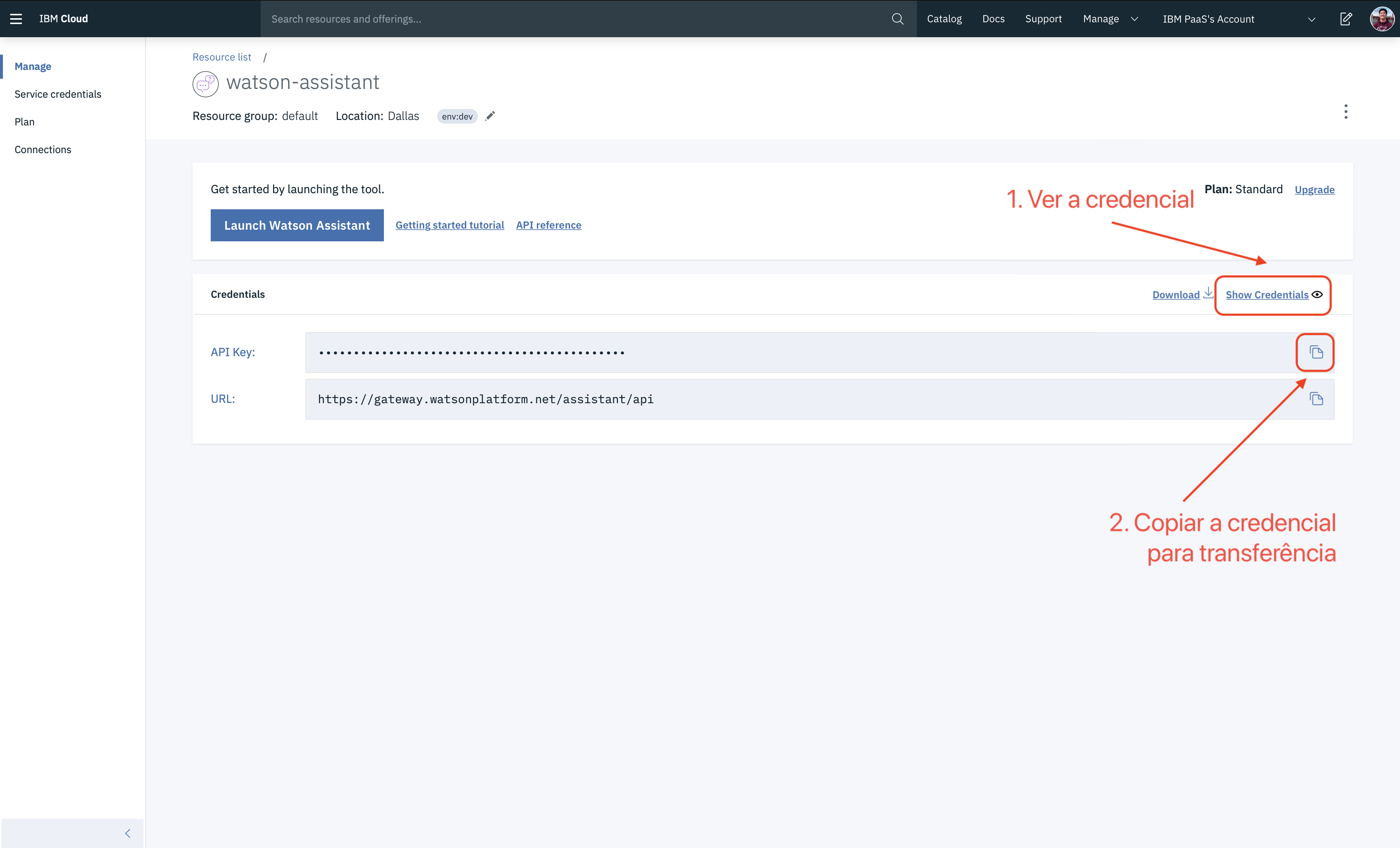Open the Getting started tutorial link
Screen dimensions: 1400x848
click(450, 225)
